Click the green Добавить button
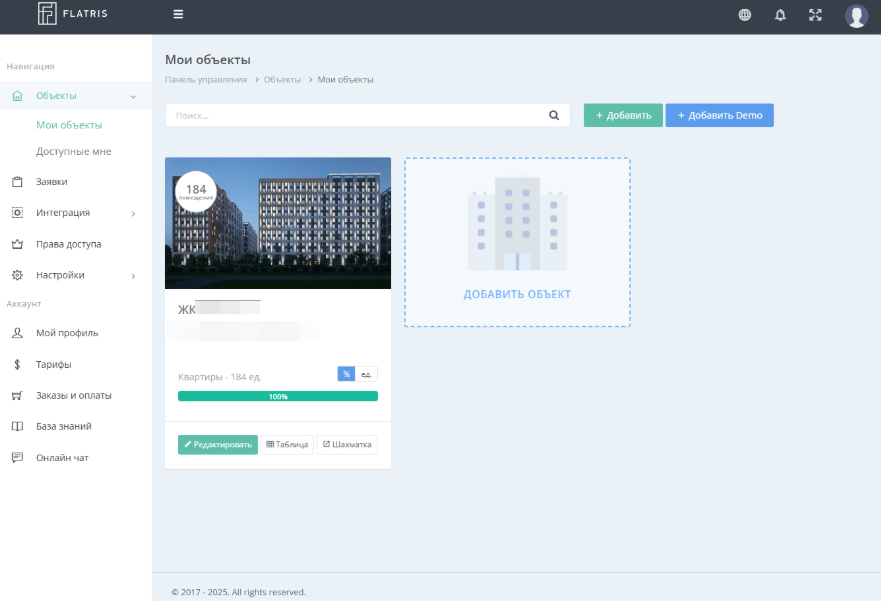Screen dimensions: 883x601 623,116
